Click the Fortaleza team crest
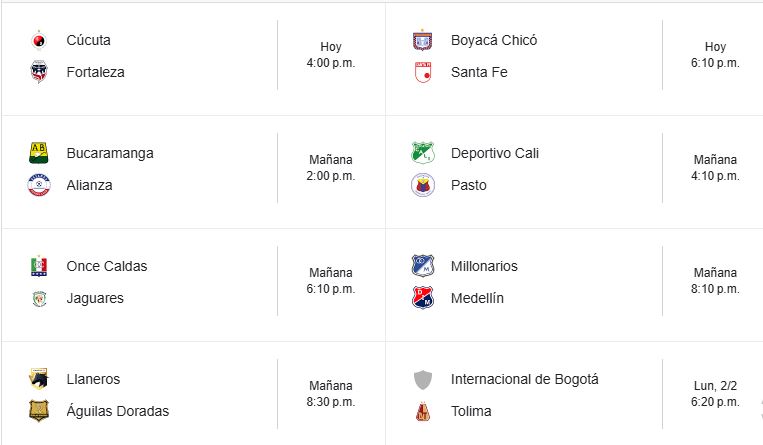Image resolution: width=763 pixels, height=445 pixels. [39, 72]
